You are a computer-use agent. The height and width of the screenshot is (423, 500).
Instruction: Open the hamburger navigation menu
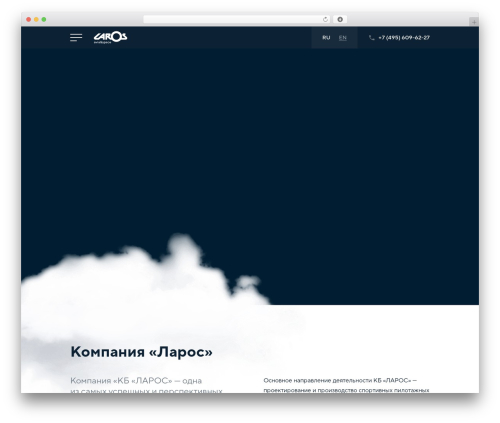tap(76, 37)
